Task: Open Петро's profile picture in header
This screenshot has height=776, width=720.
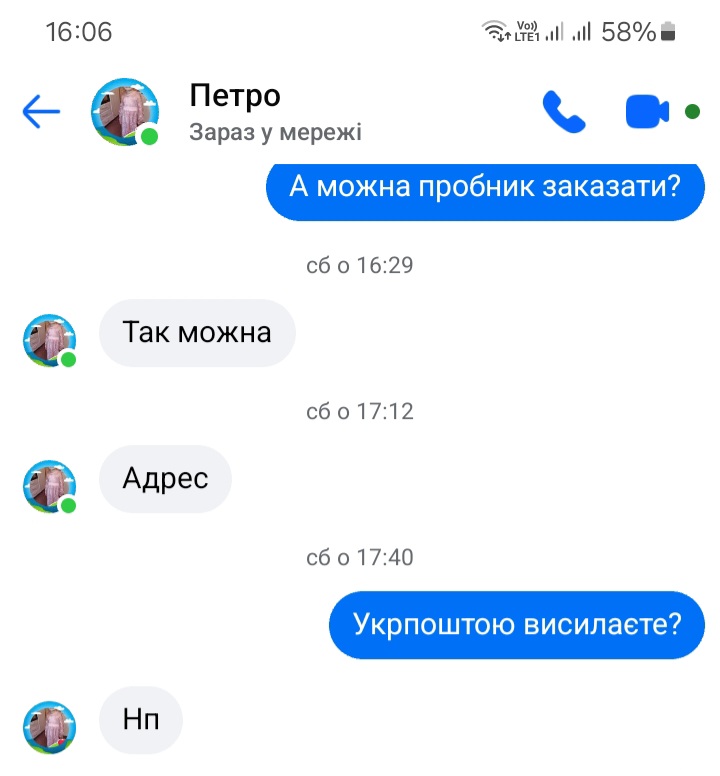Action: (125, 112)
